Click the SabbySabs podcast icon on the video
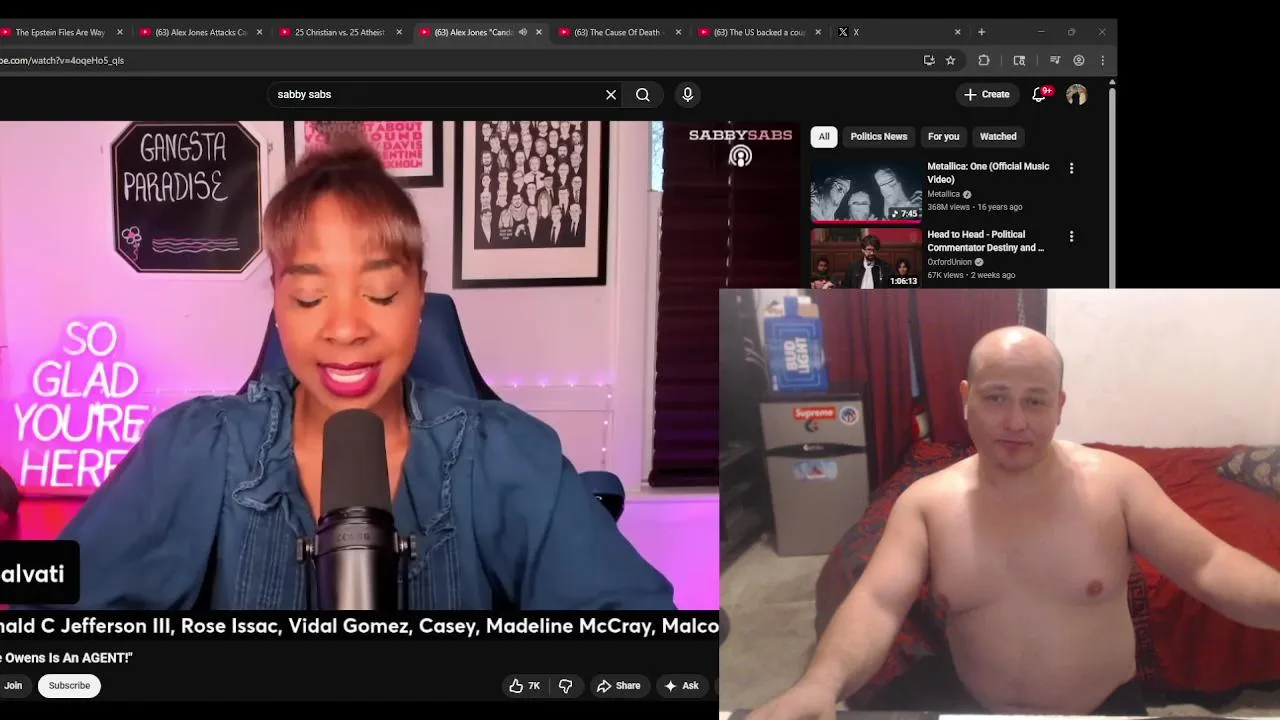The image size is (1280, 720). click(x=740, y=156)
